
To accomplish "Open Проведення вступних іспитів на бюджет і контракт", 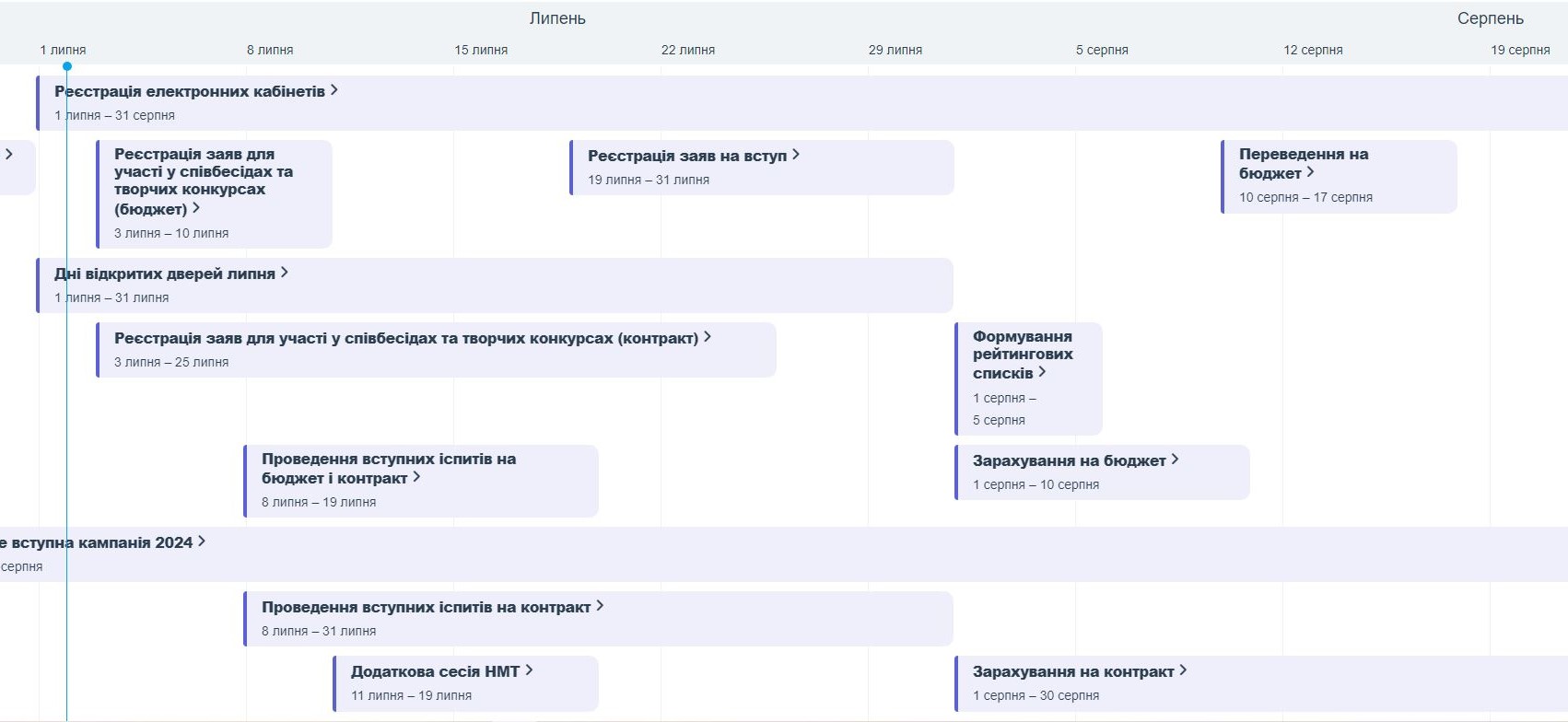I will [x=389, y=469].
